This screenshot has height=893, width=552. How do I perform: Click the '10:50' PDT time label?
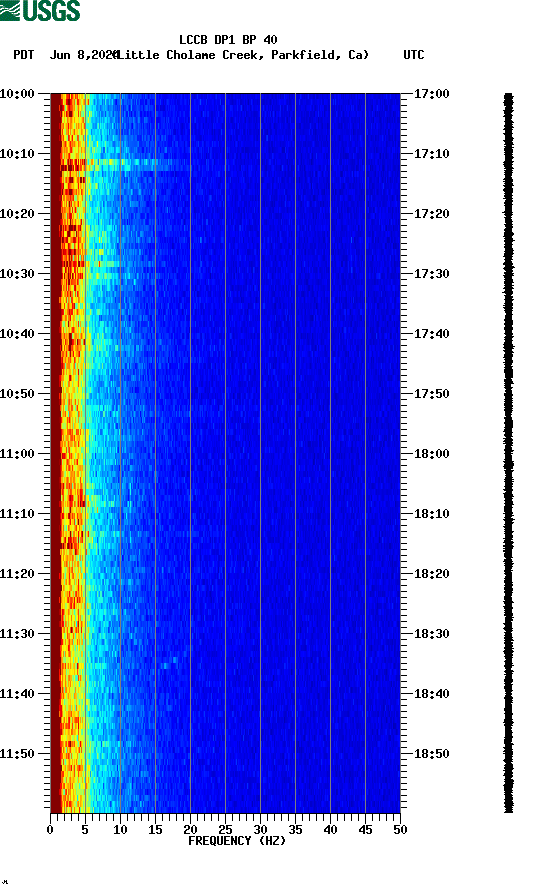coord(17,394)
